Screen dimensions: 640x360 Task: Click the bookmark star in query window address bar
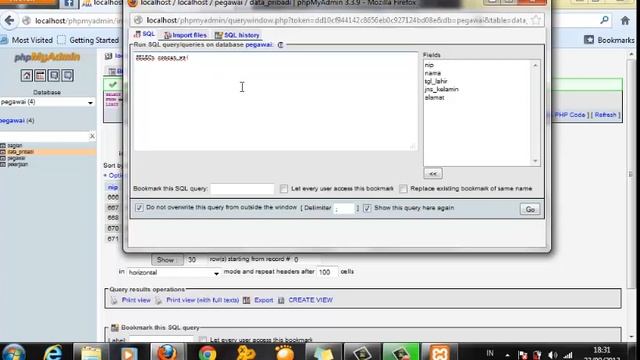536,20
